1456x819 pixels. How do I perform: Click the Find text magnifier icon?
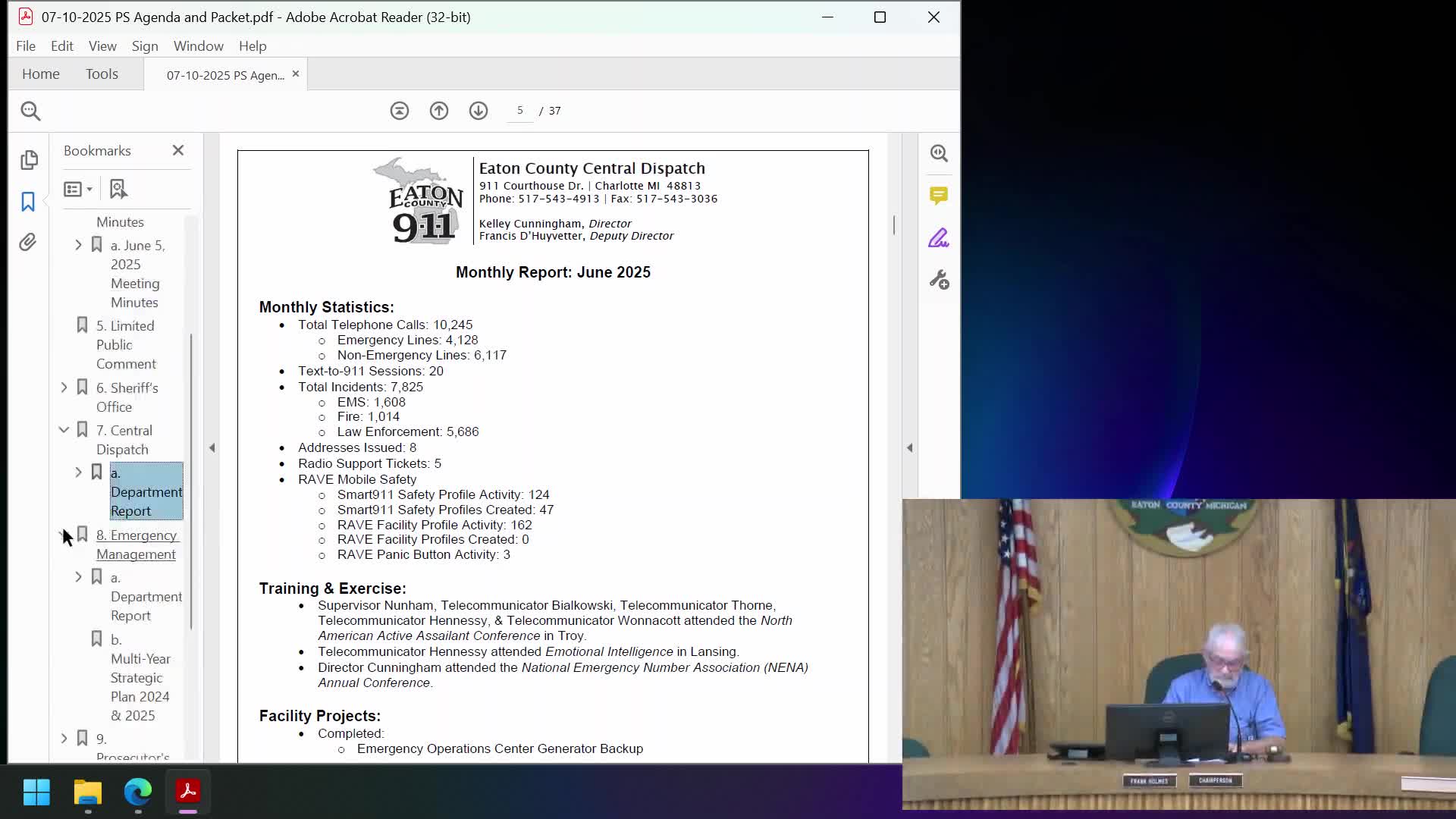pos(30,111)
